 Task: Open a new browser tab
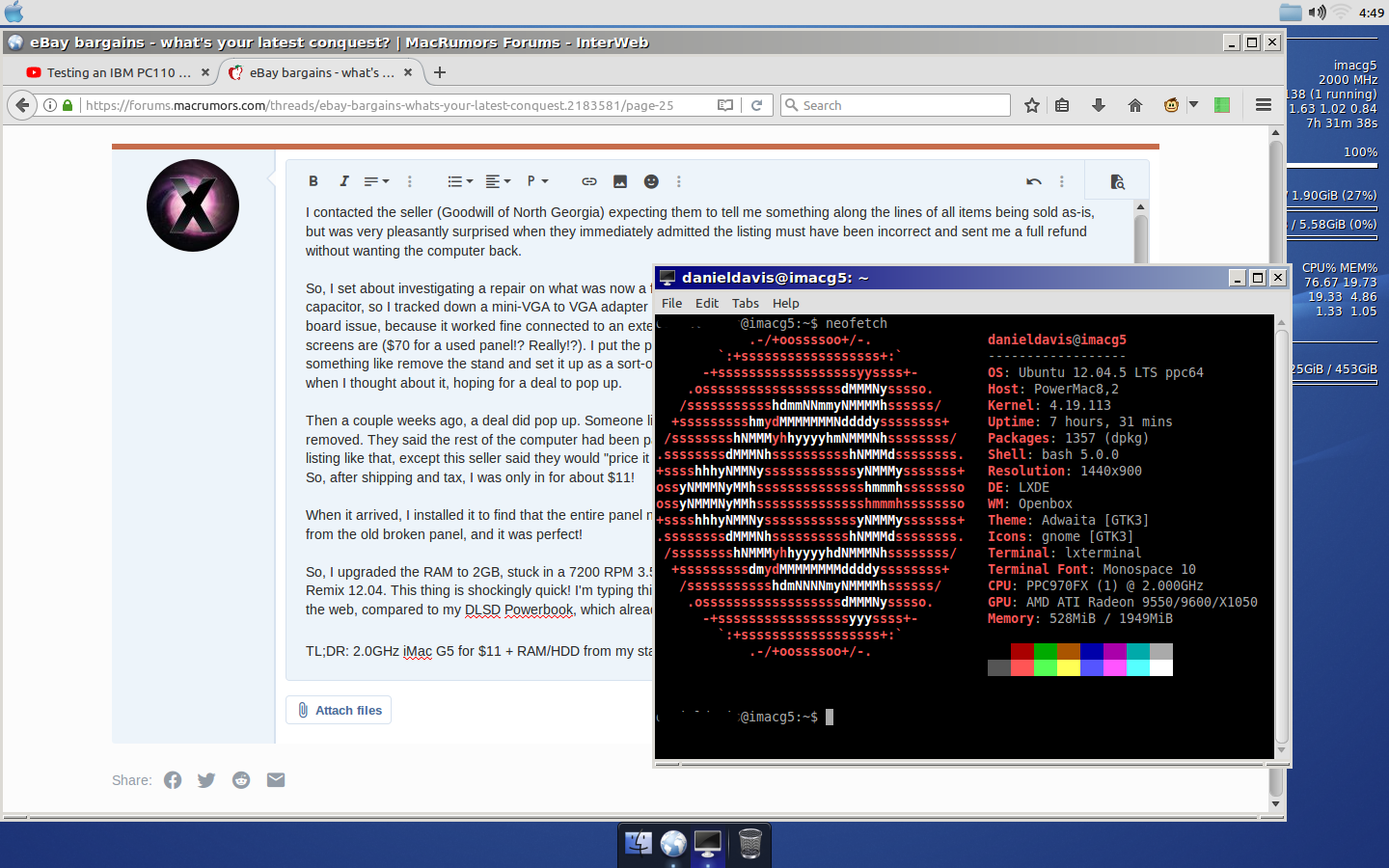(440, 72)
